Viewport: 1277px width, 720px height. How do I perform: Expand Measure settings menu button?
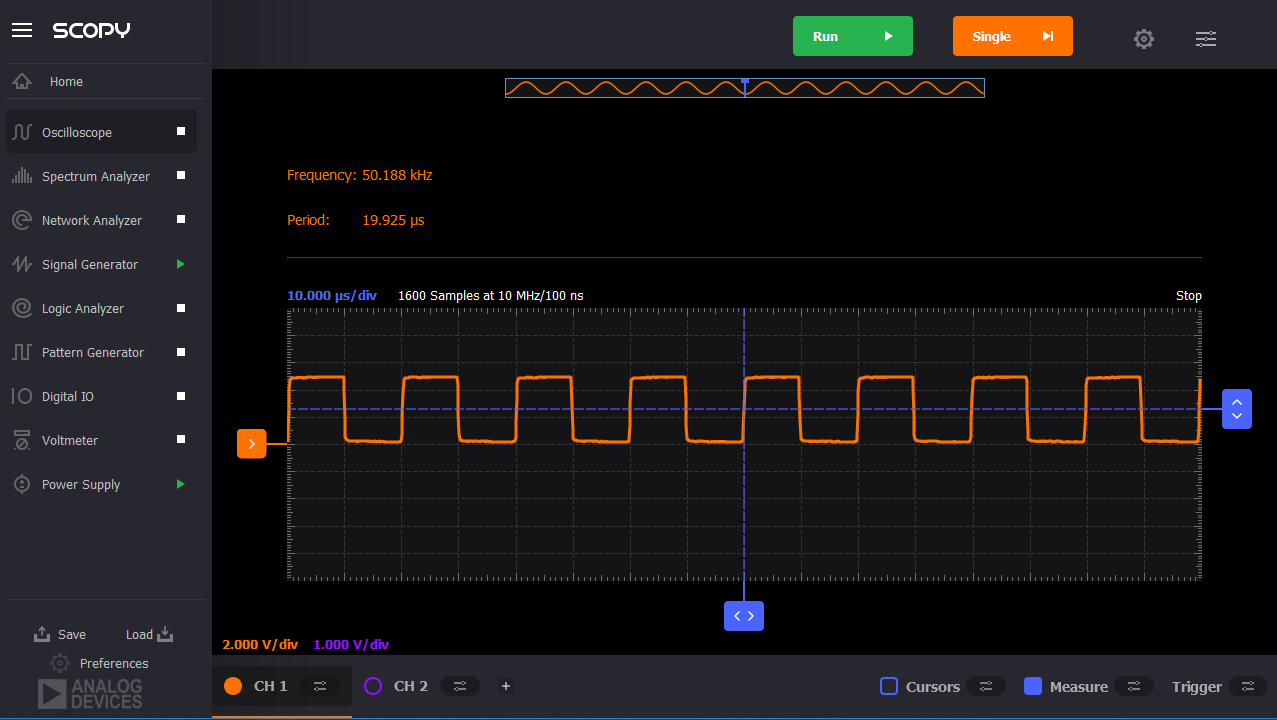click(1133, 686)
